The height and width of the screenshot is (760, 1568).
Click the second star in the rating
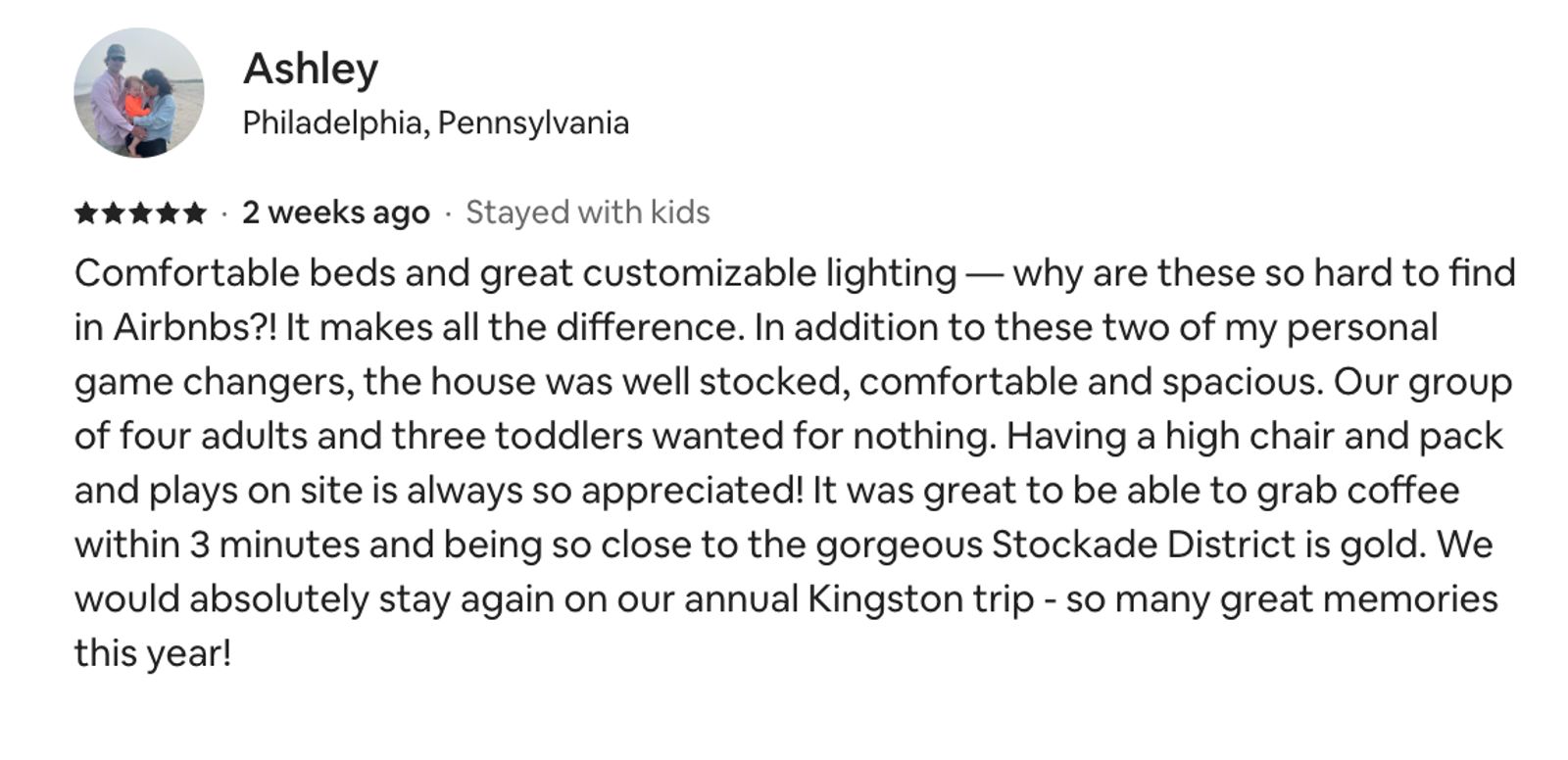point(114,213)
